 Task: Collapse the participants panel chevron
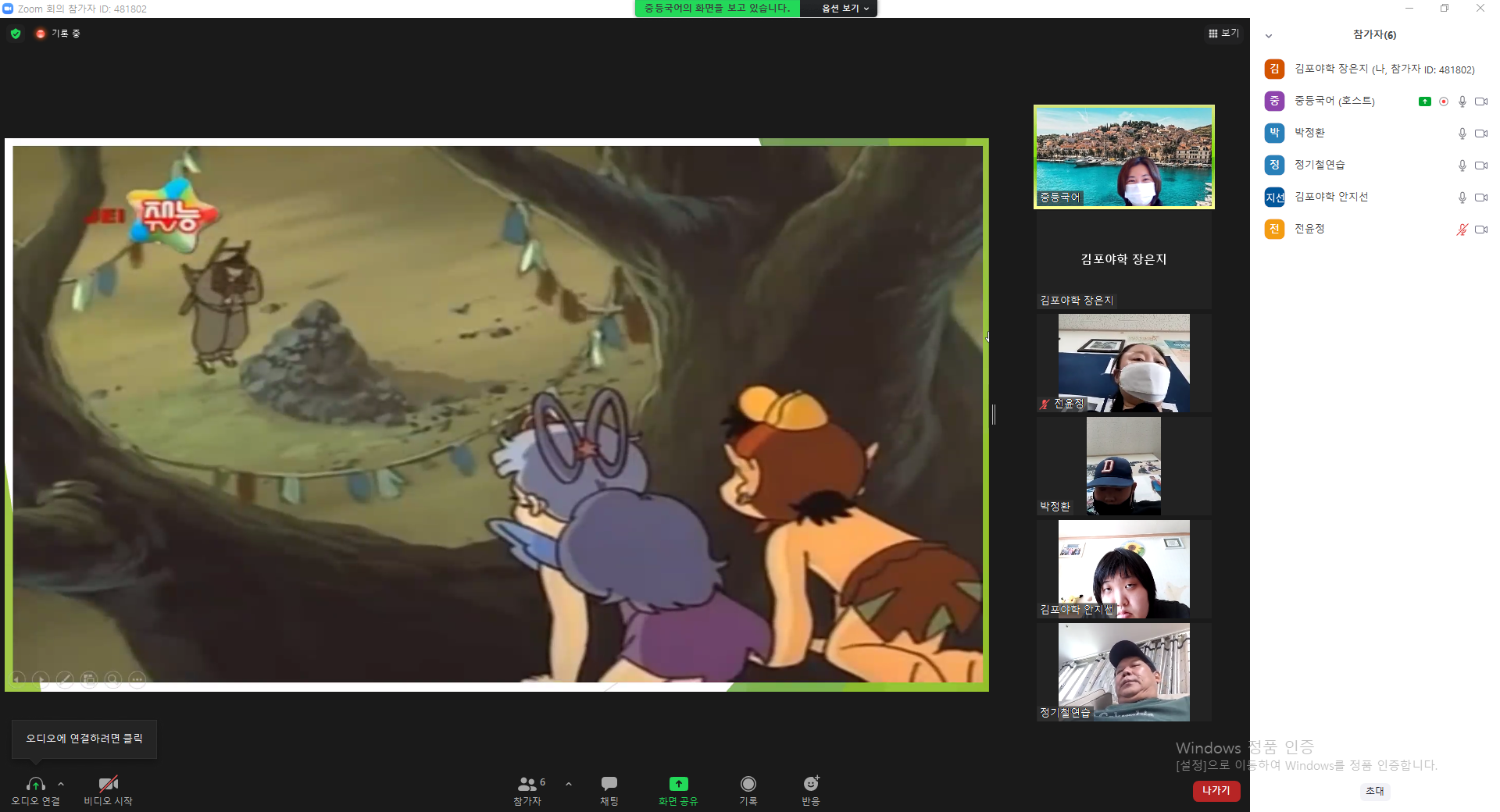pyautogui.click(x=1269, y=36)
